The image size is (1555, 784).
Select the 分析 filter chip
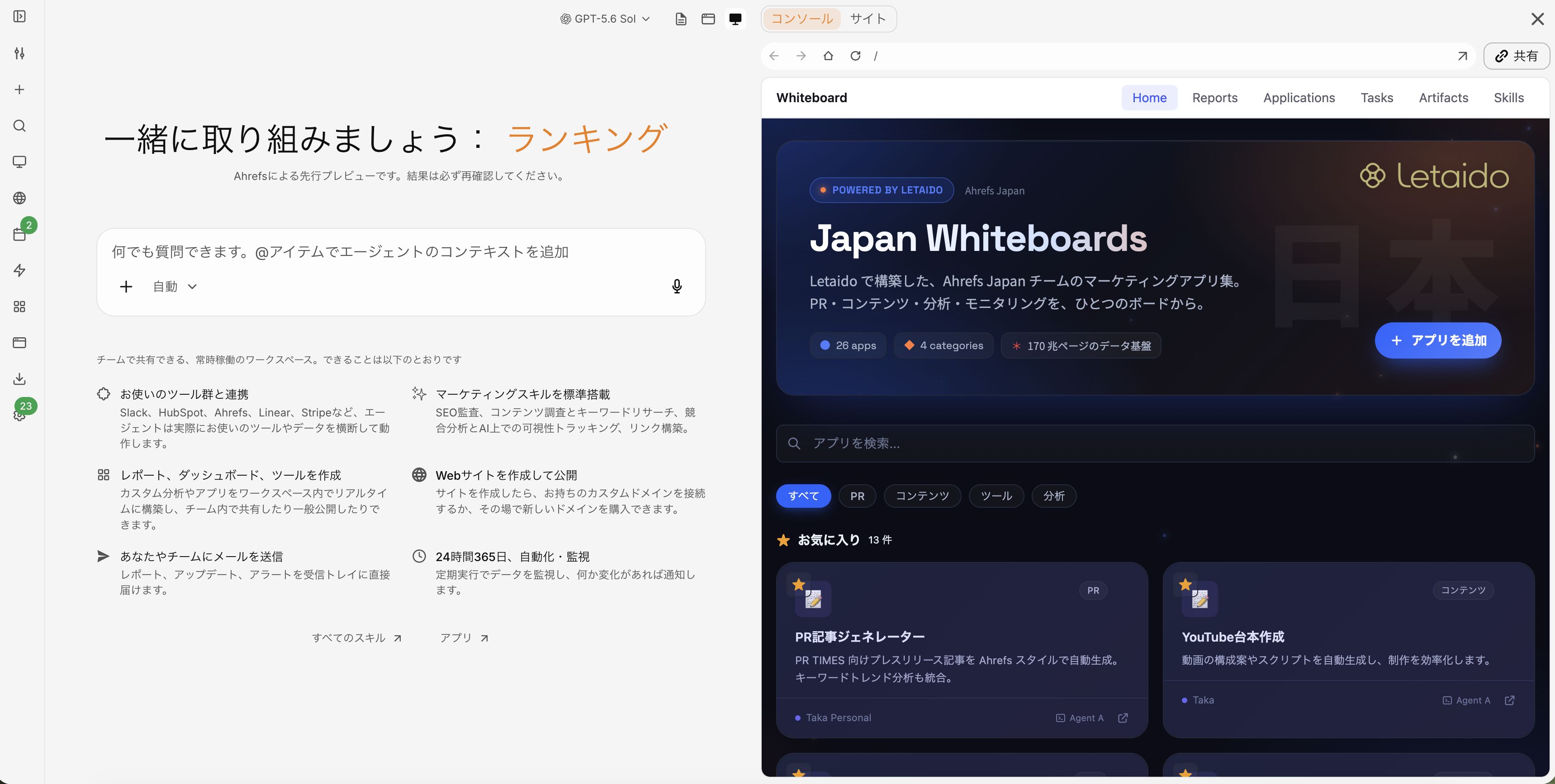1054,496
